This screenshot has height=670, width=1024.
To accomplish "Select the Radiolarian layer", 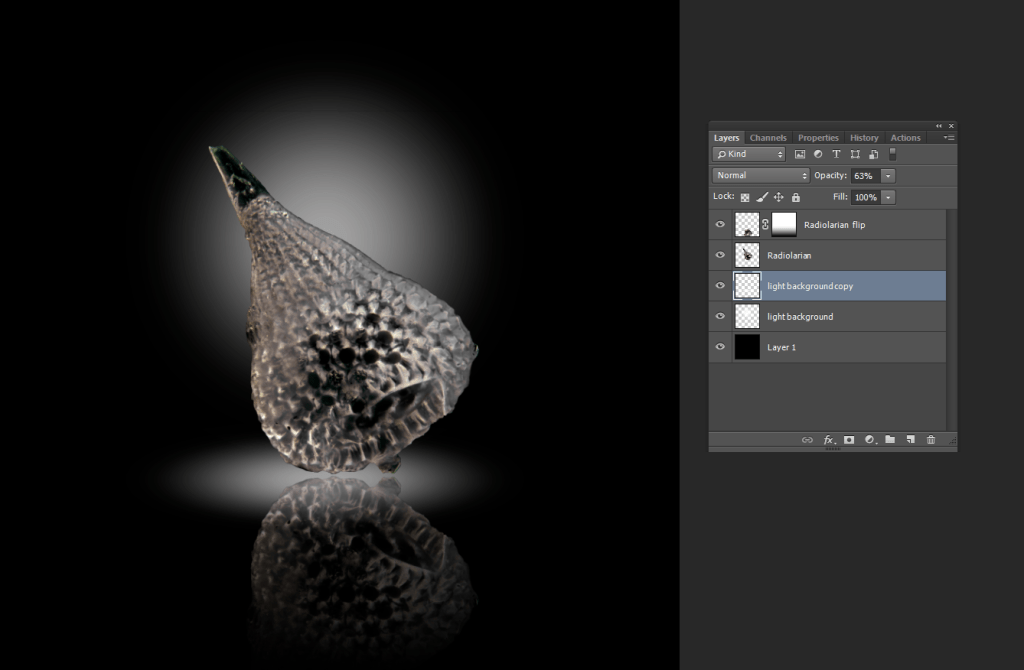I will point(840,256).
